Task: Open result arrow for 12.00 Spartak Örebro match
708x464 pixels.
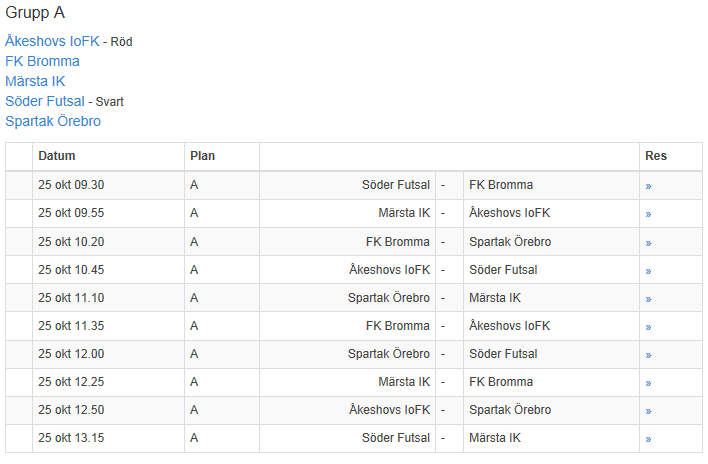Action: (648, 354)
